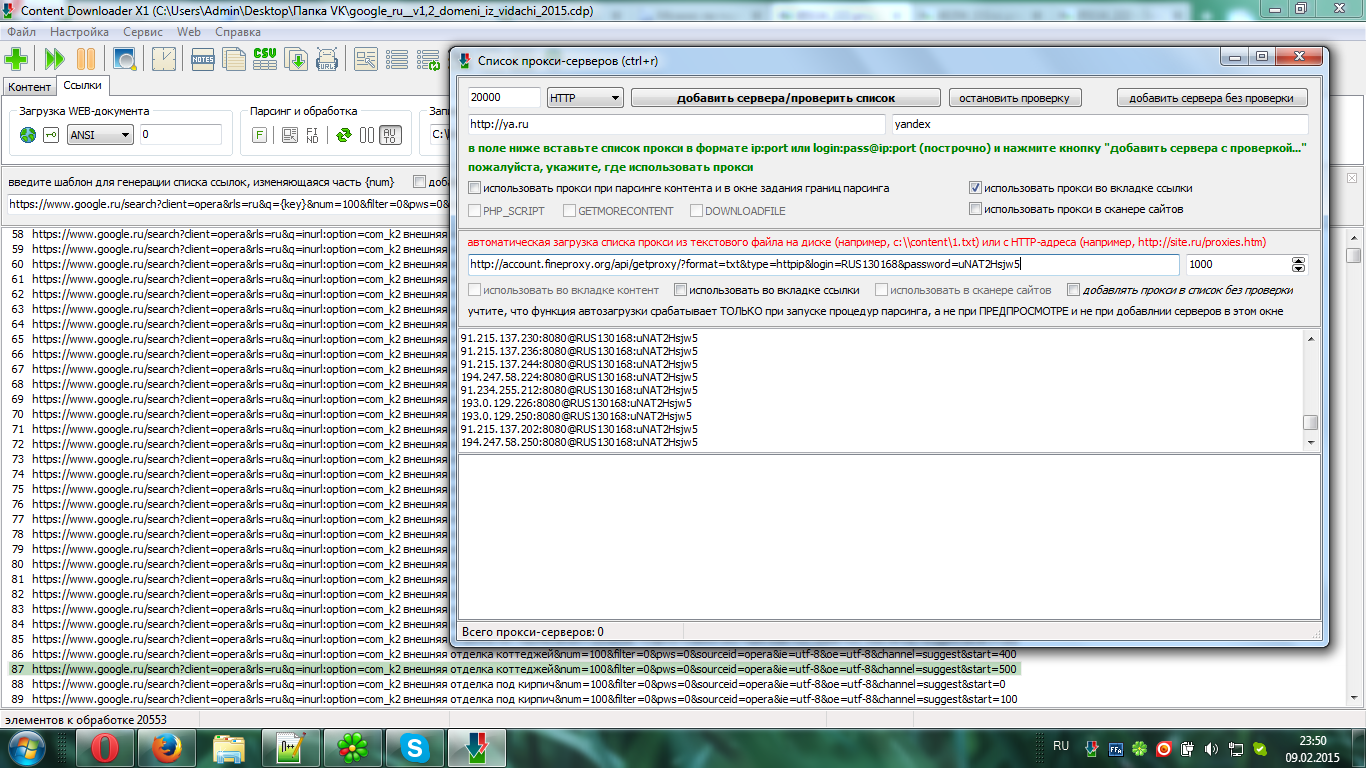Check add proxies to list without checking
Screen dimensions: 1366x768
pos(1073,290)
